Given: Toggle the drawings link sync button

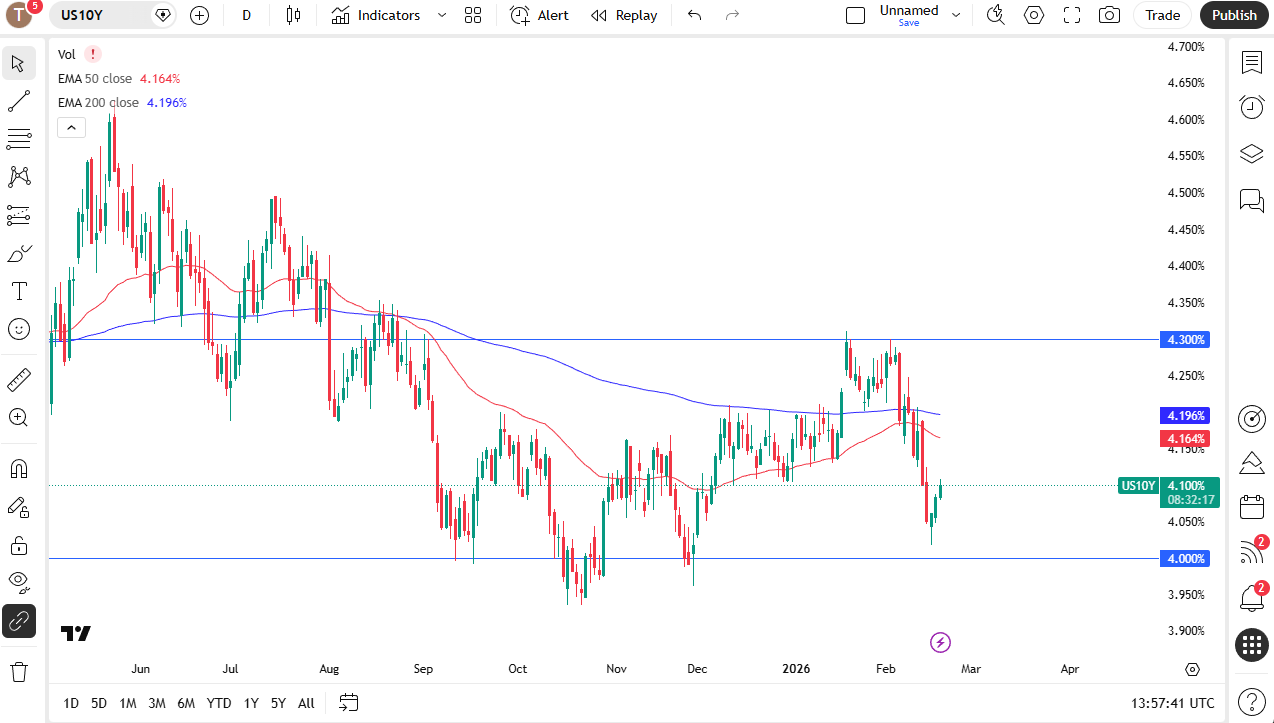Looking at the screenshot, I should coord(18,621).
